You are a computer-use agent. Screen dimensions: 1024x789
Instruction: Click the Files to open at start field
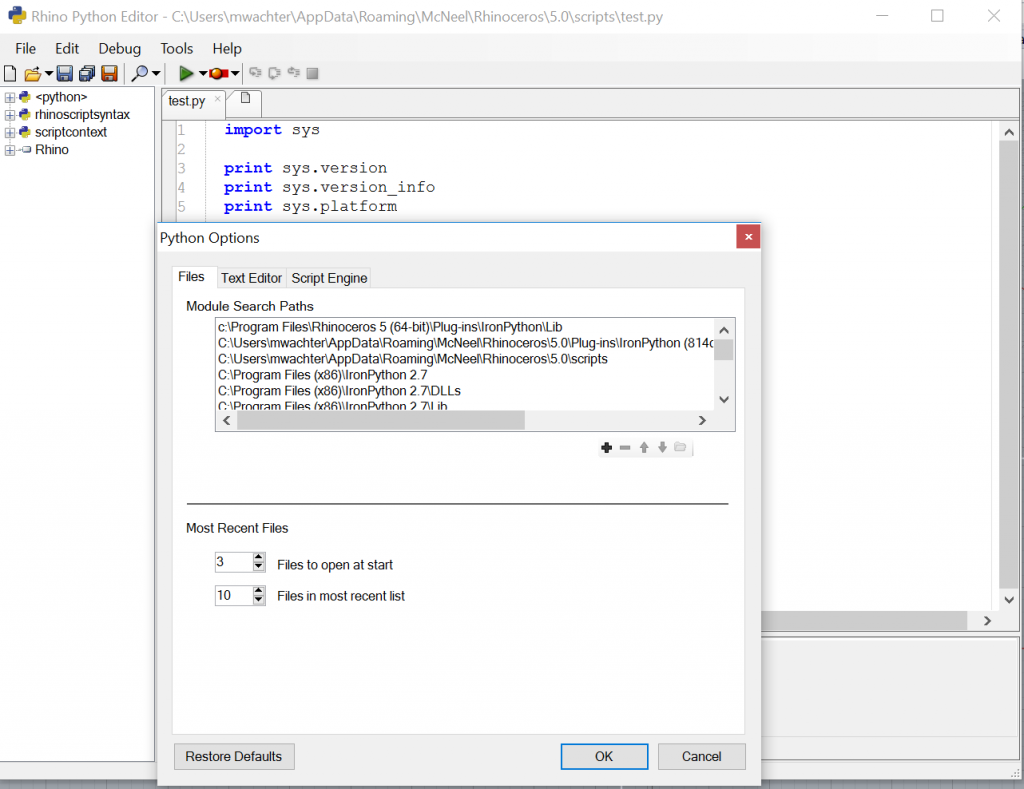tap(234, 562)
